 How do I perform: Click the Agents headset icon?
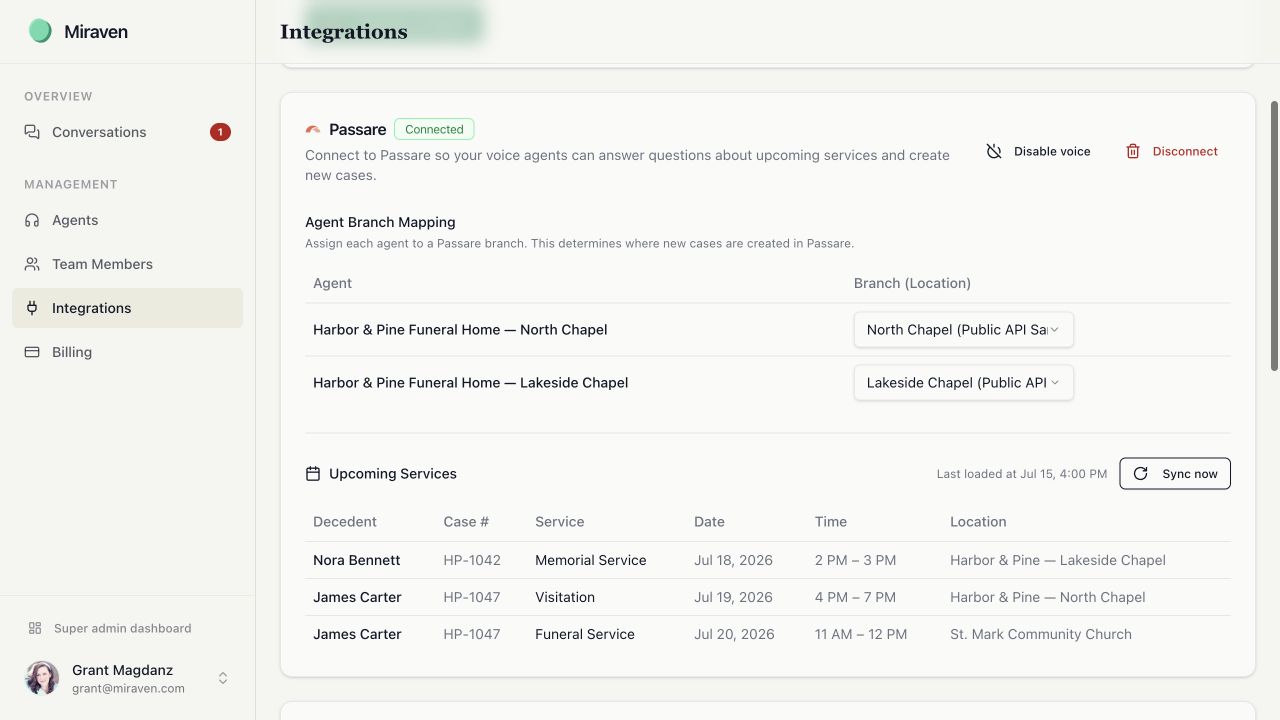[x=32, y=220]
